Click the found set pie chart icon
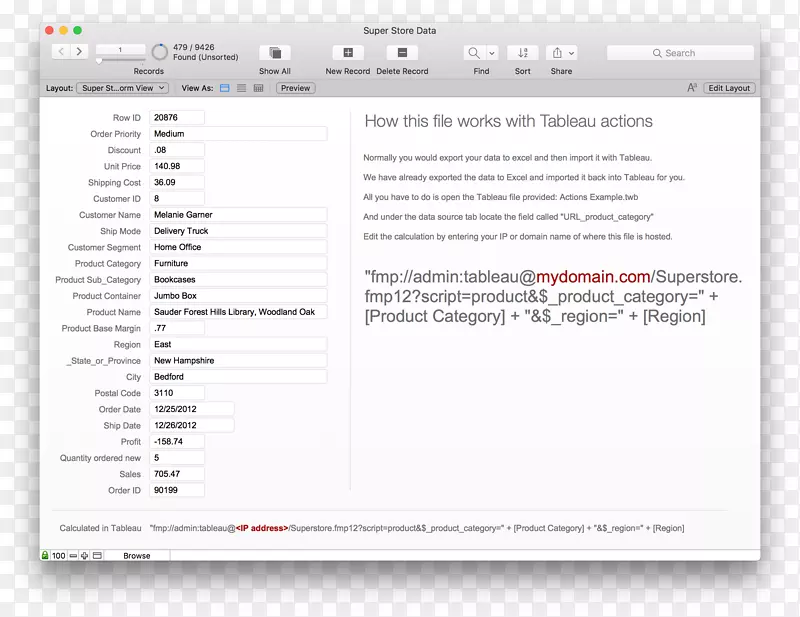 160,52
